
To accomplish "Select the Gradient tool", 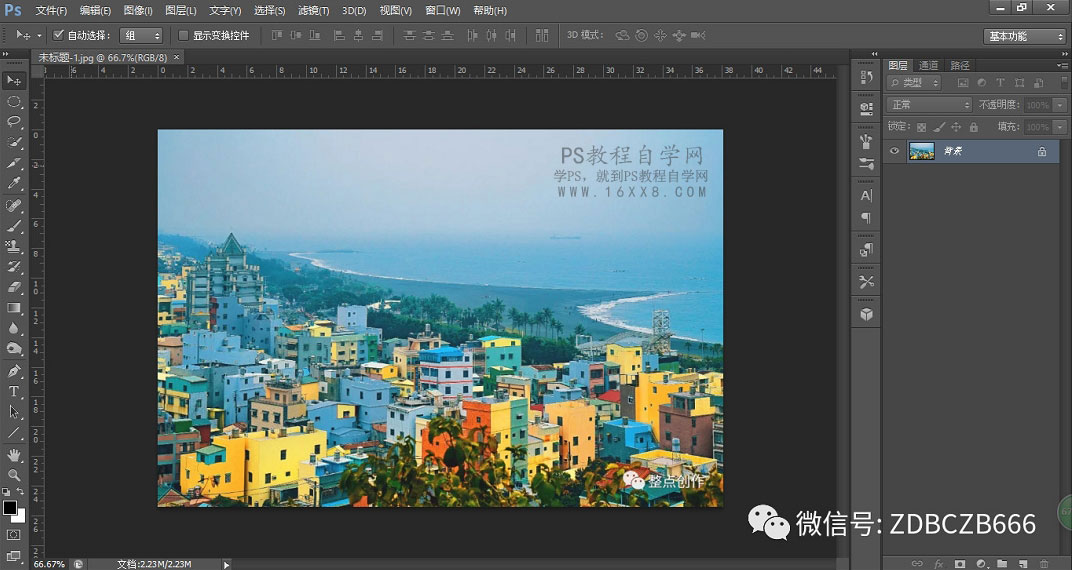I will click(14, 308).
